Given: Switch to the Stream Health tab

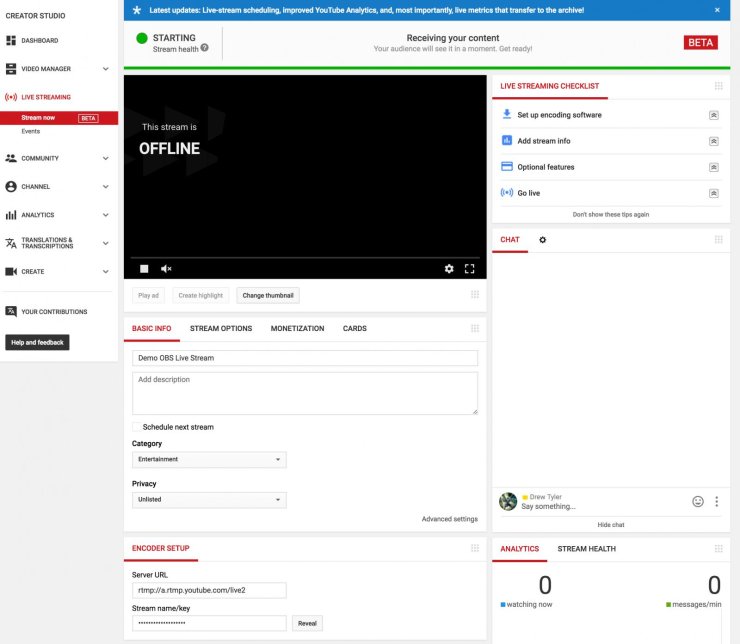Looking at the screenshot, I should (586, 549).
